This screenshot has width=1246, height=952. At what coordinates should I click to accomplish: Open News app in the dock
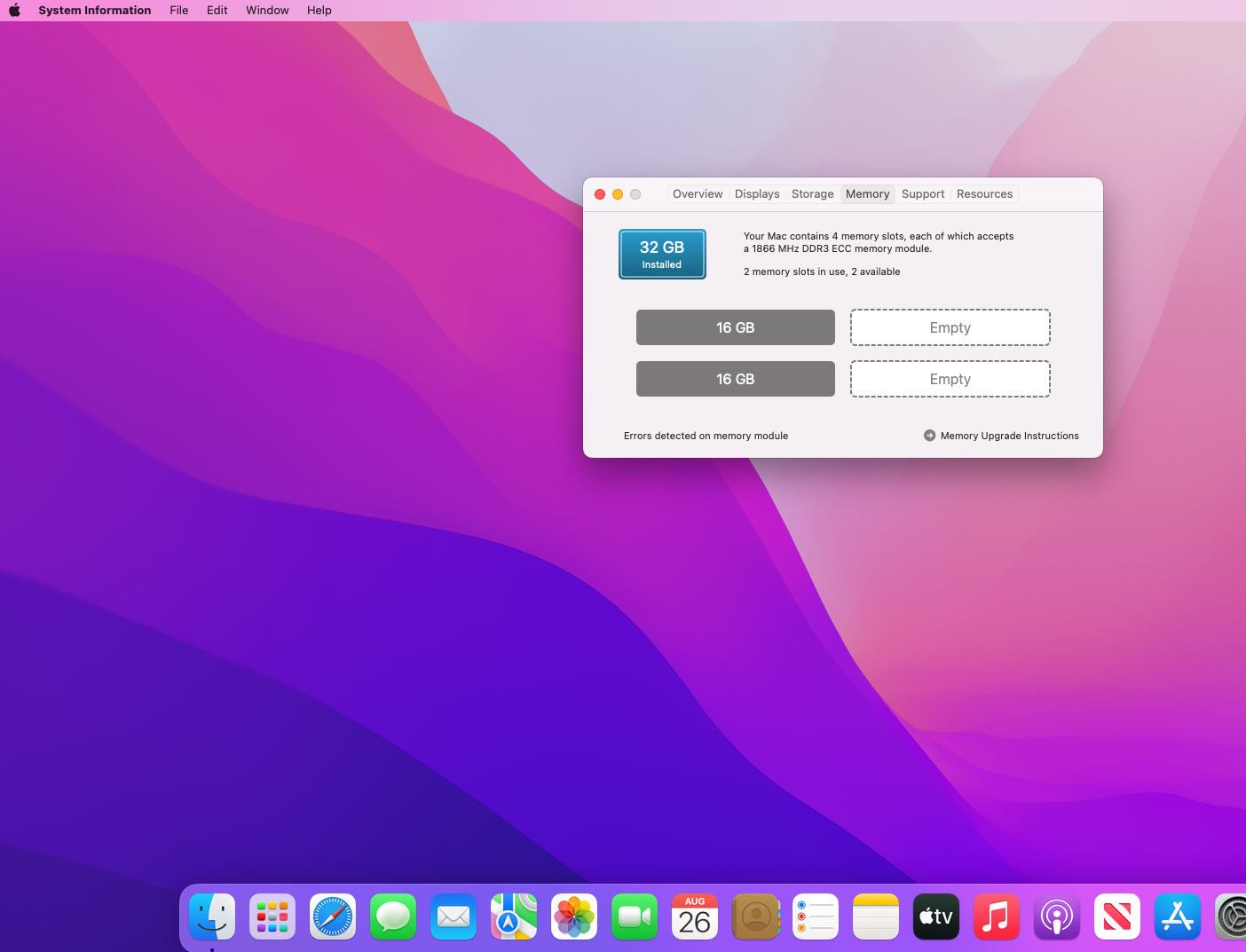click(x=1117, y=917)
